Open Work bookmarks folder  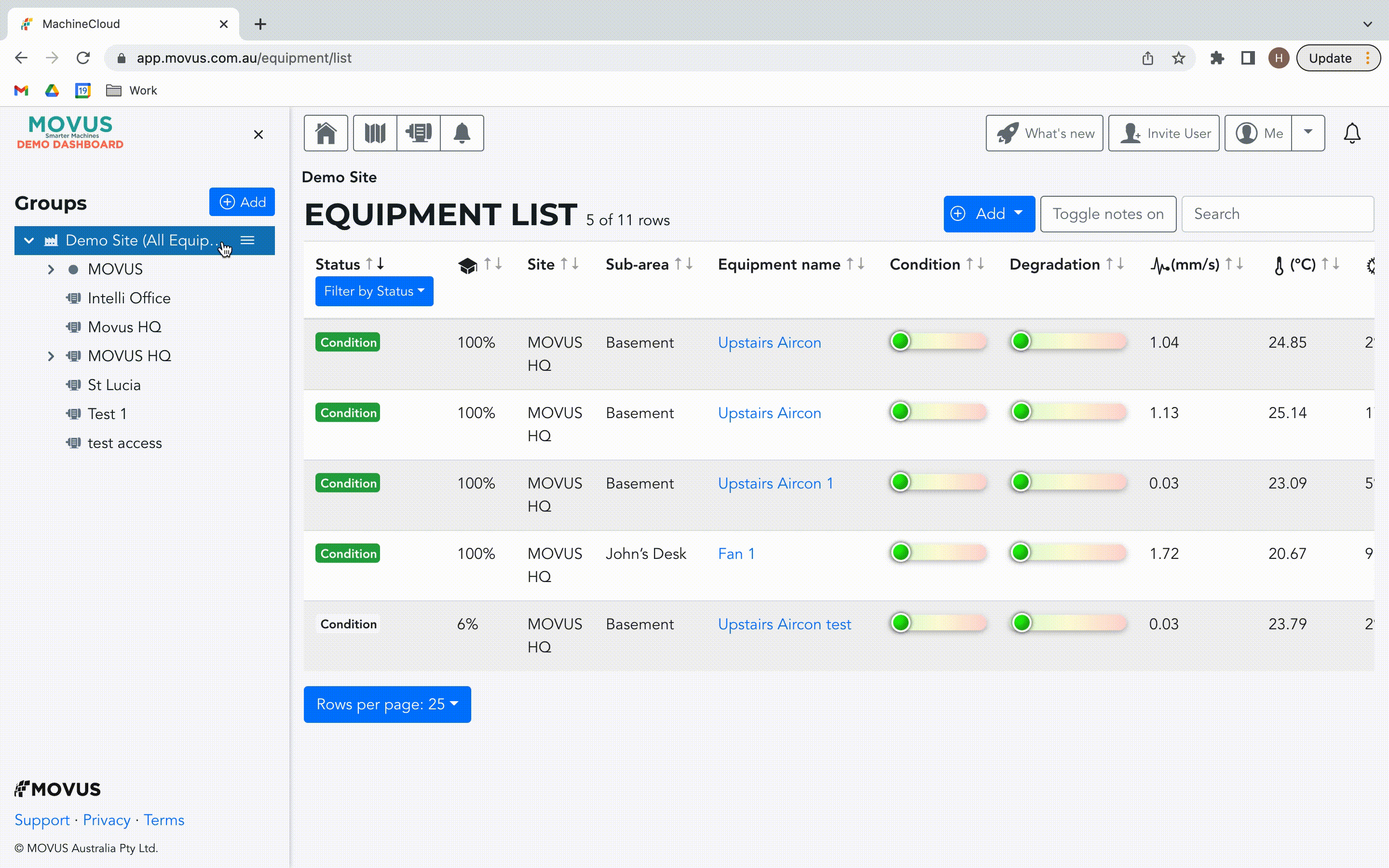tap(132, 90)
